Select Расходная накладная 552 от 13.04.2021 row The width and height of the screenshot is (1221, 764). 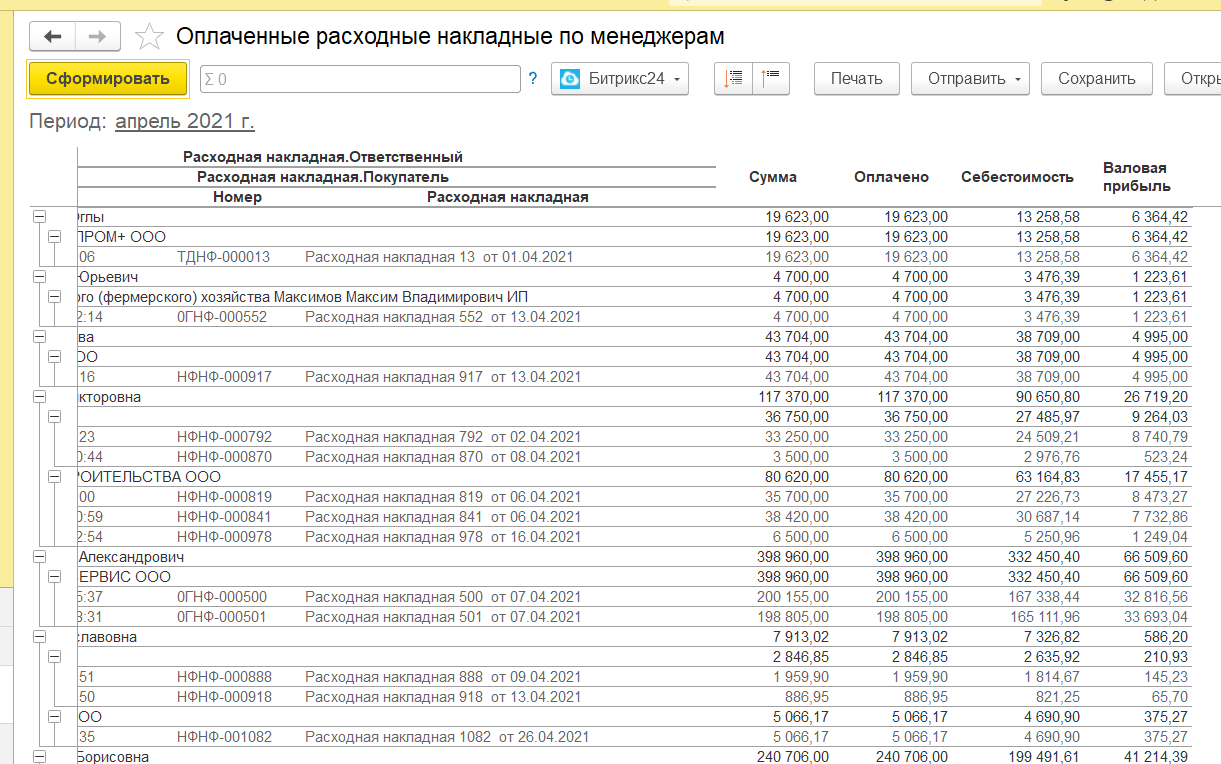pos(442,317)
